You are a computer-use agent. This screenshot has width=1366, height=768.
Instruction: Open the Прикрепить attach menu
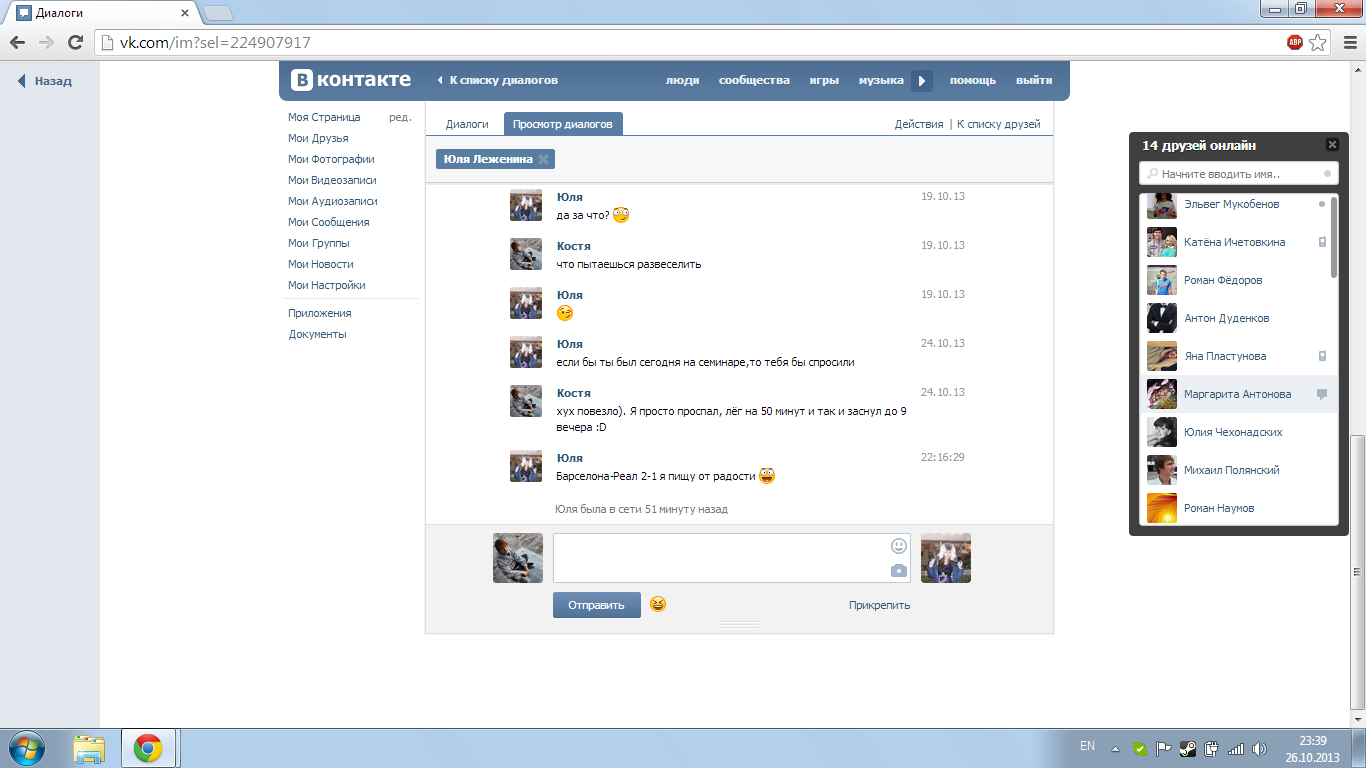[880, 605]
